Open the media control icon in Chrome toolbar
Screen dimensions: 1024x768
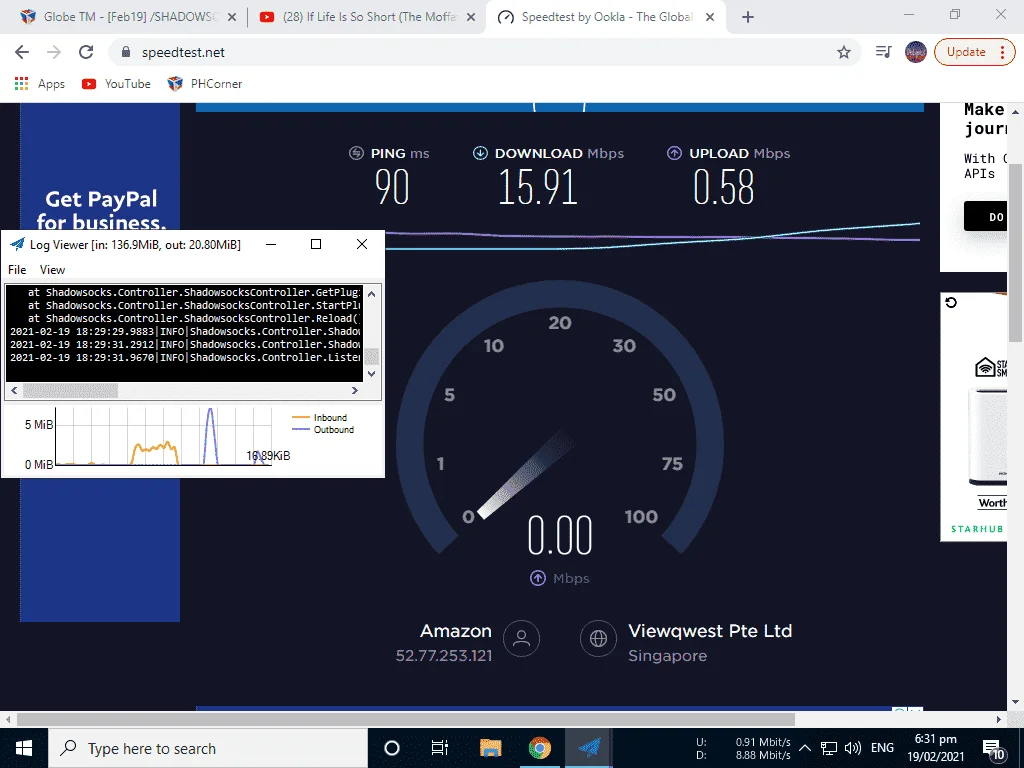[x=883, y=52]
